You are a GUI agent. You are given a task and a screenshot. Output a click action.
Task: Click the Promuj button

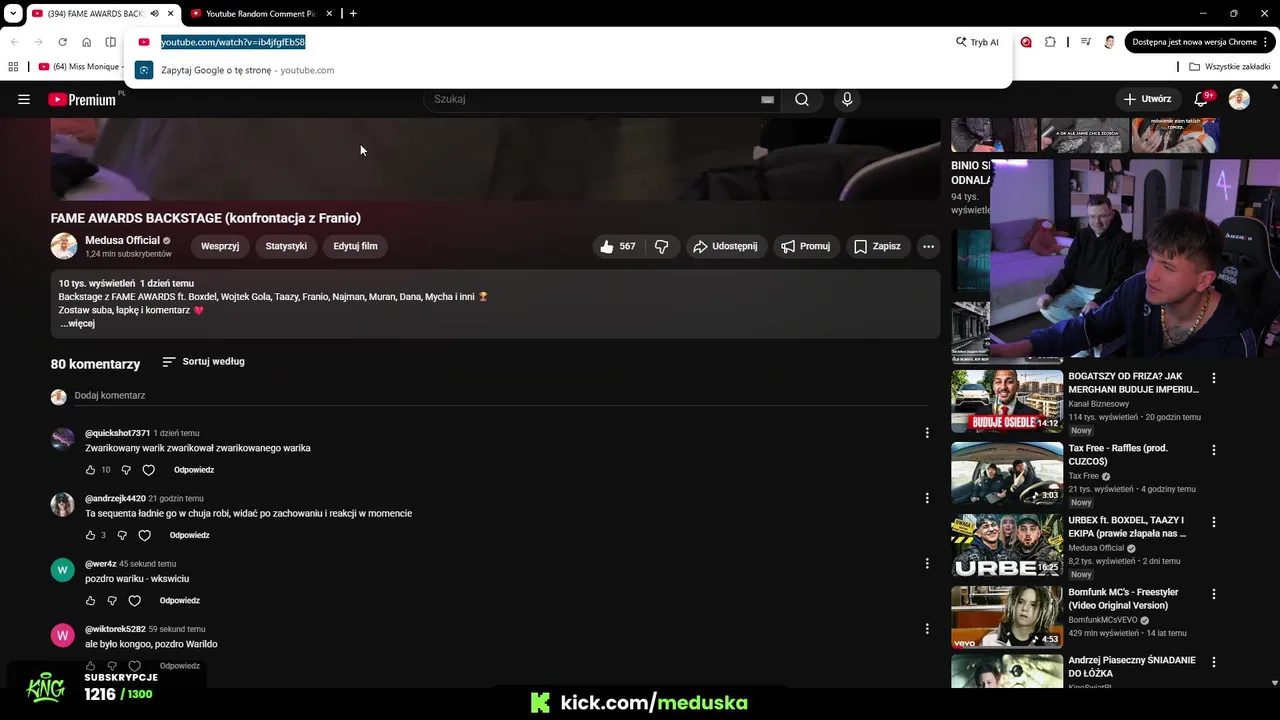(806, 246)
